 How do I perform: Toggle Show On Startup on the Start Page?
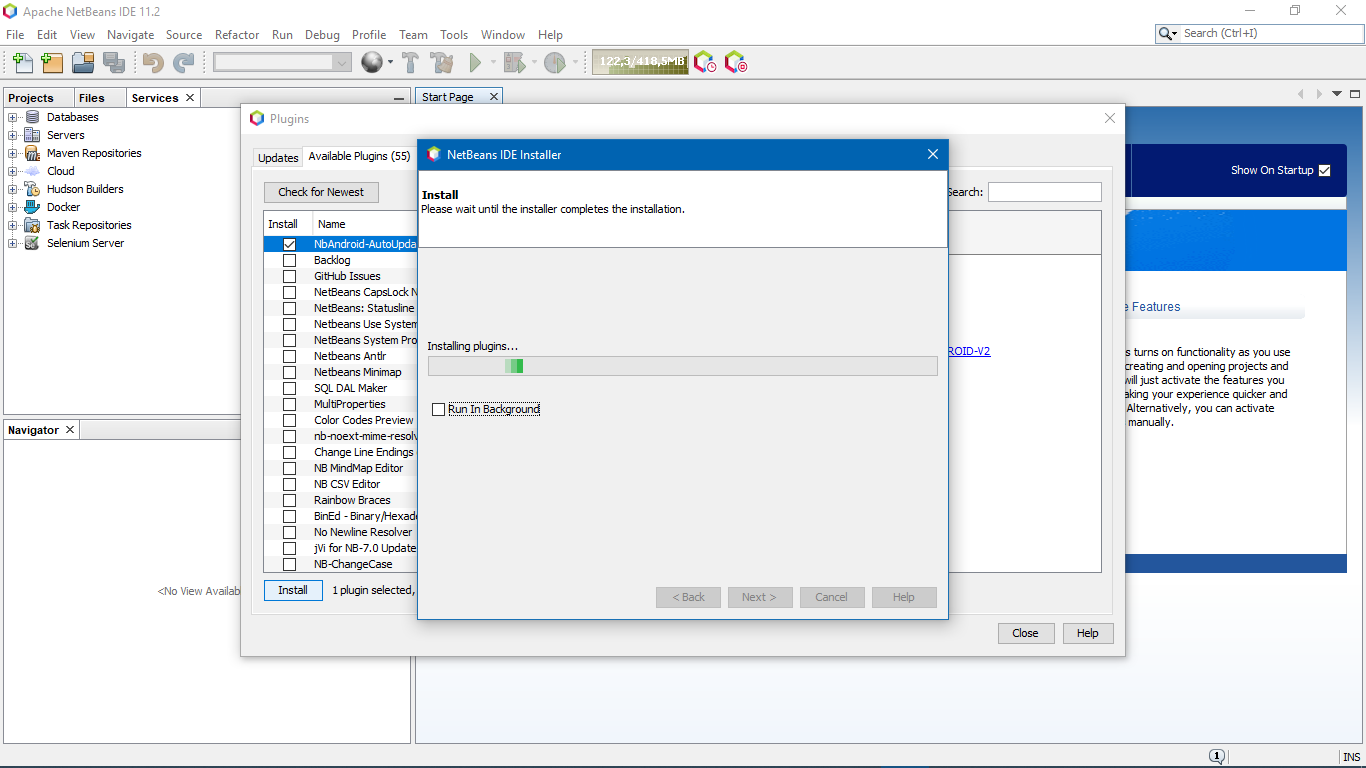[1325, 170]
